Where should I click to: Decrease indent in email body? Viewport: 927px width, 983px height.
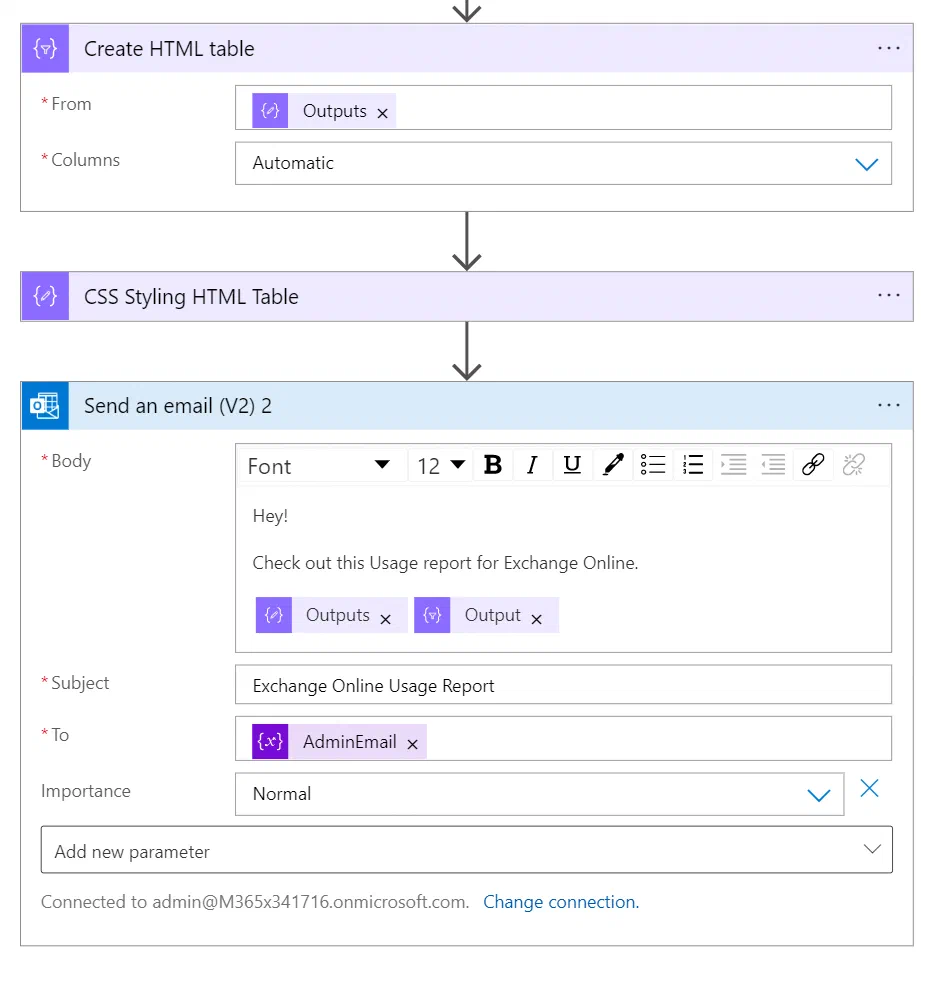click(773, 465)
